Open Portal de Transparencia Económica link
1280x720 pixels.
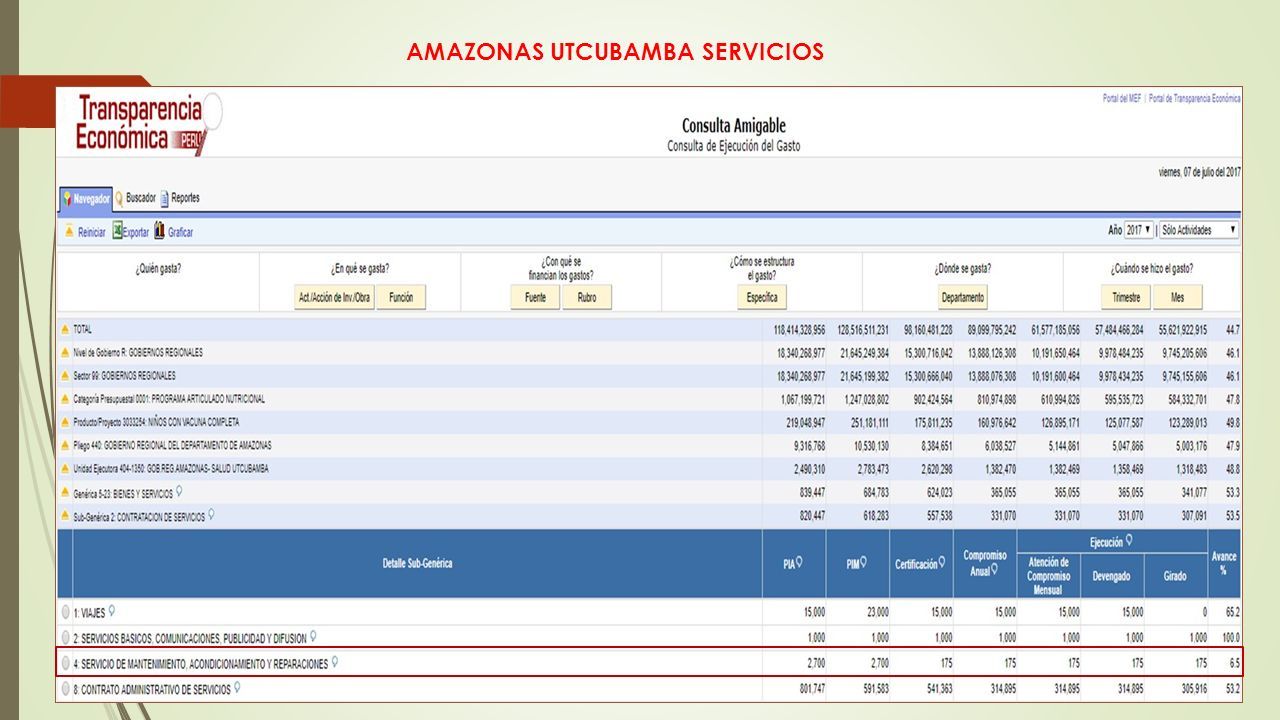click(1195, 98)
